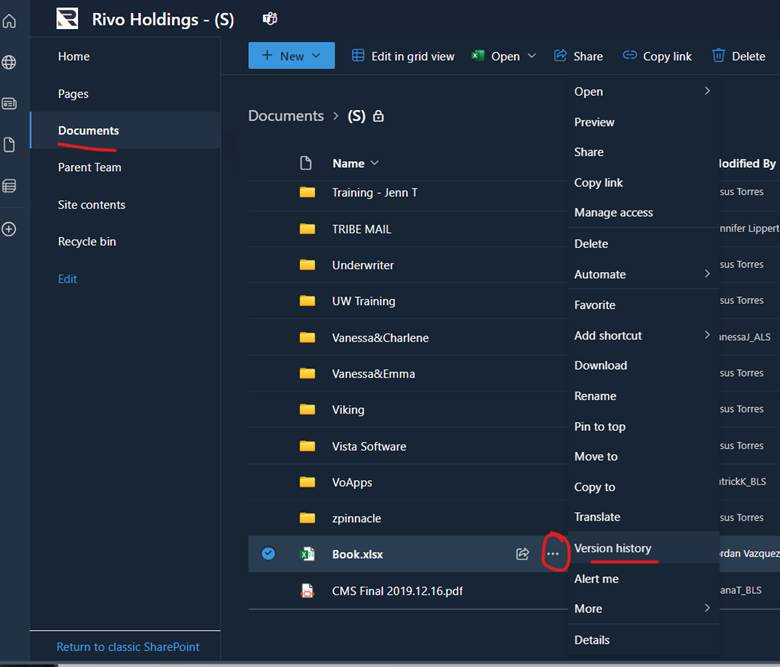Click the Home icon in left rail
Image resolution: width=780 pixels, height=667 pixels.
click(9, 21)
